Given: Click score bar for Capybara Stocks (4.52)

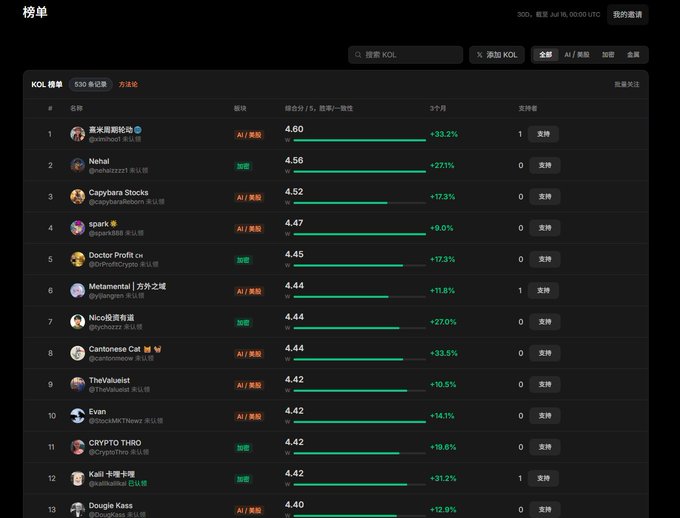Looking at the screenshot, I should [x=360, y=203].
